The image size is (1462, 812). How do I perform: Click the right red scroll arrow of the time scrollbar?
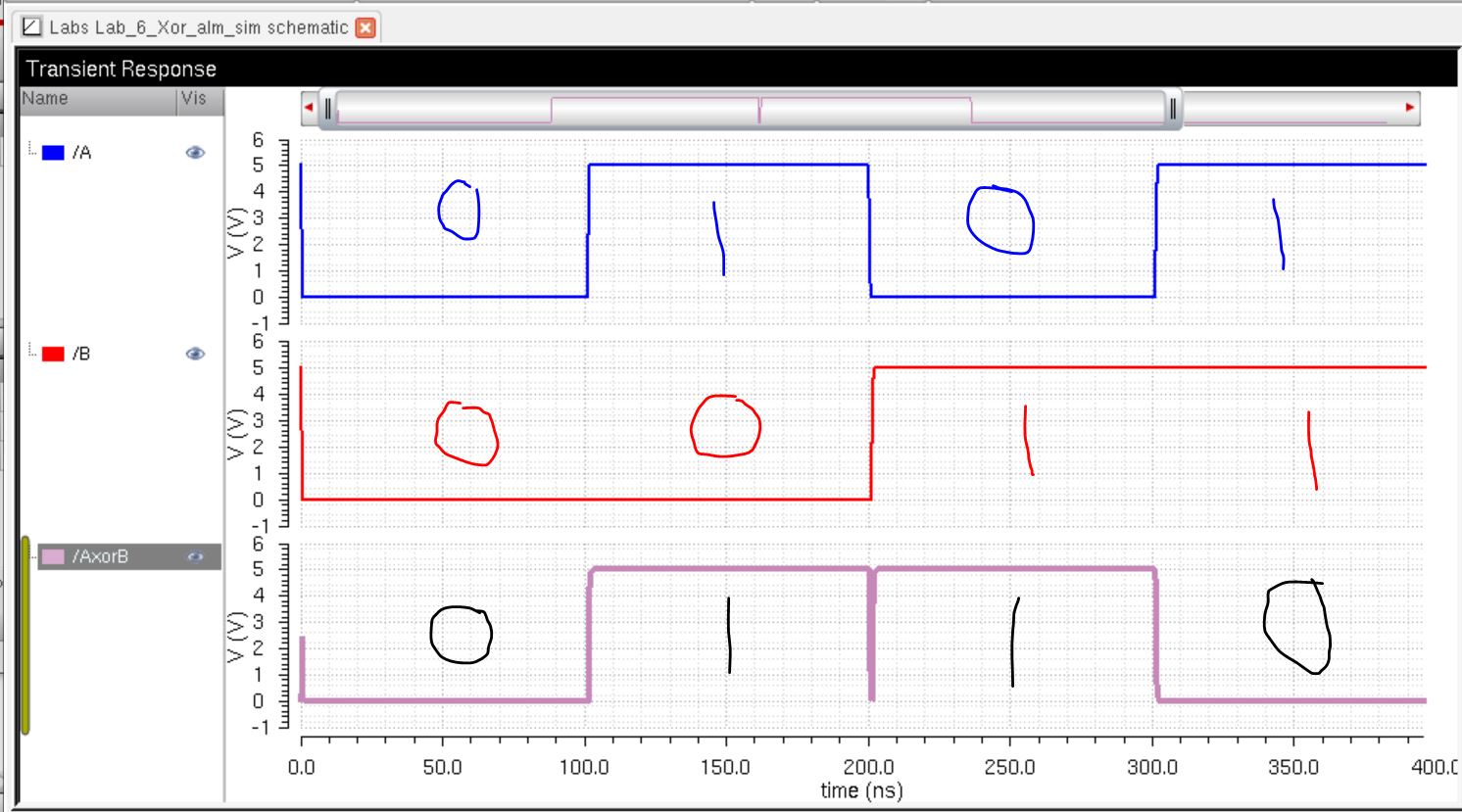[x=1410, y=107]
